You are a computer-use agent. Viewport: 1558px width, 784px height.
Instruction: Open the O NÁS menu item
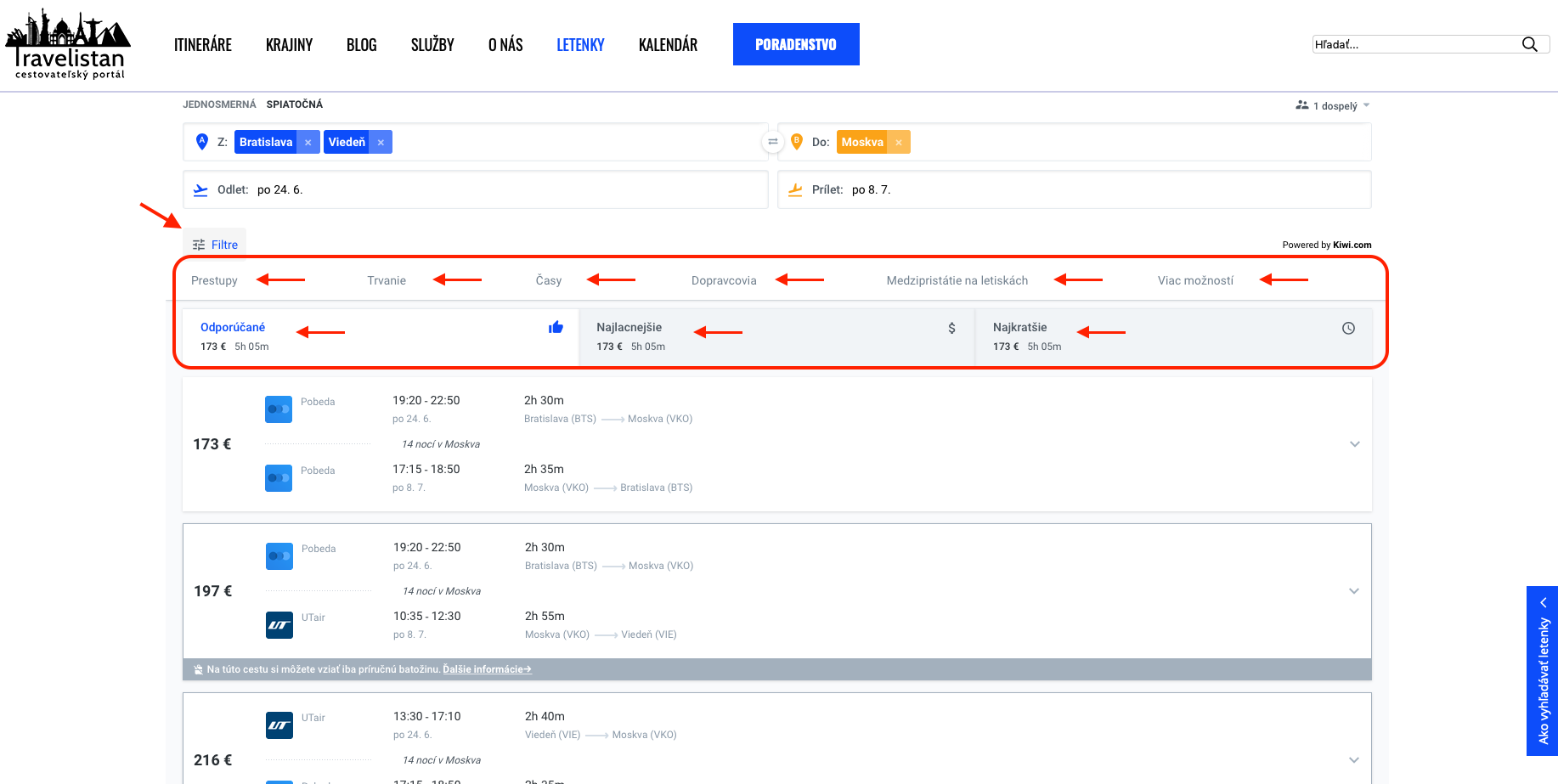[x=505, y=45]
